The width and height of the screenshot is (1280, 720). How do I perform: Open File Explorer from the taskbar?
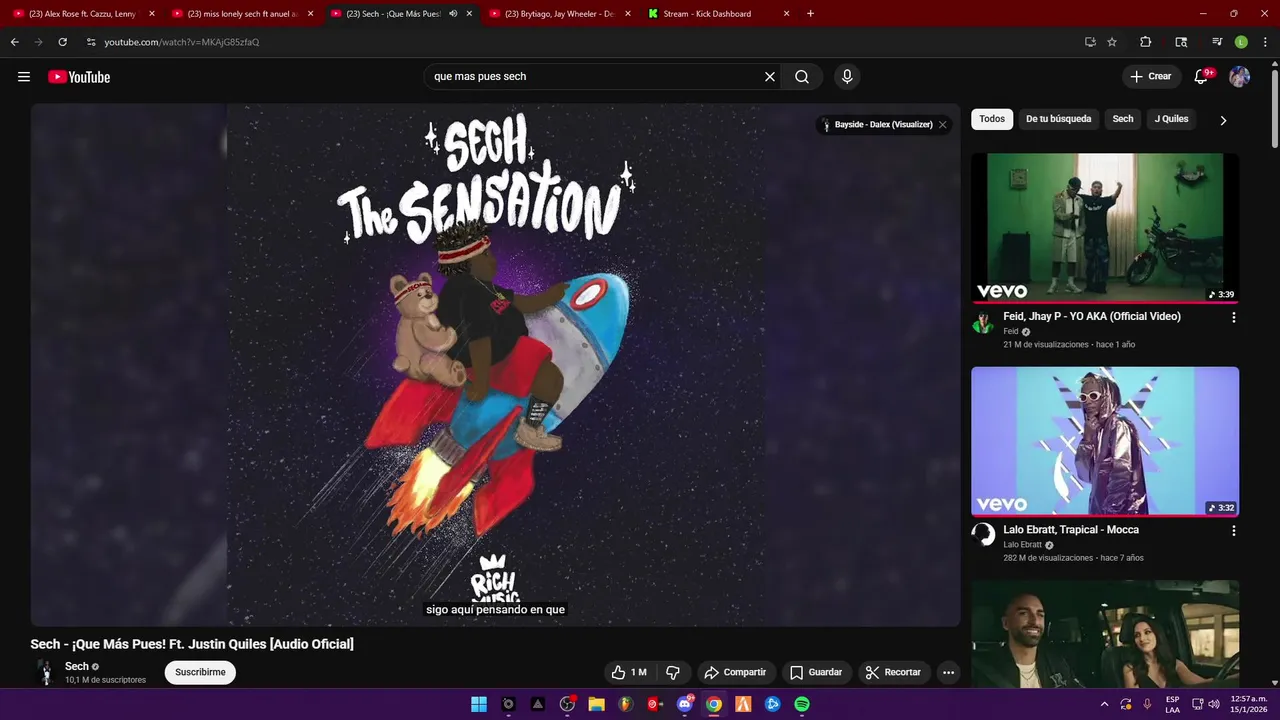coord(596,704)
